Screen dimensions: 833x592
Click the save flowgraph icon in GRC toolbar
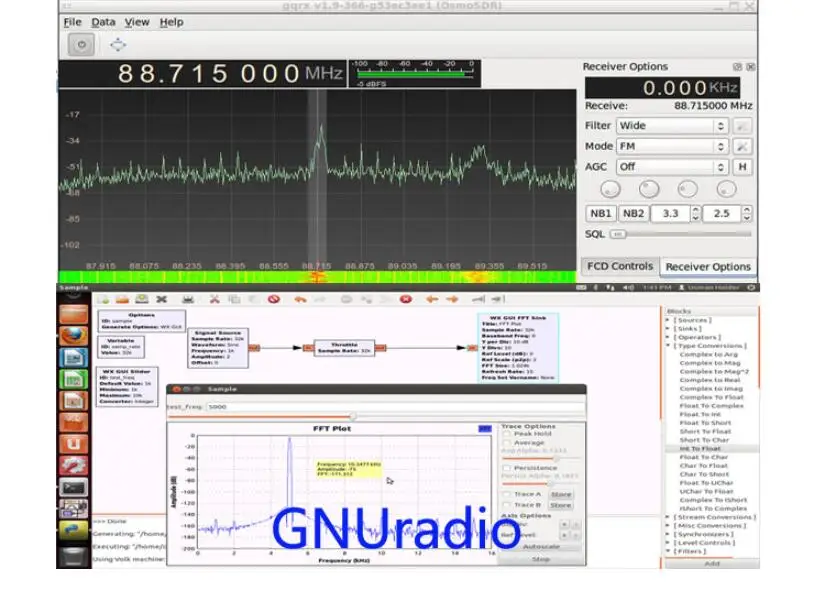pos(141,300)
